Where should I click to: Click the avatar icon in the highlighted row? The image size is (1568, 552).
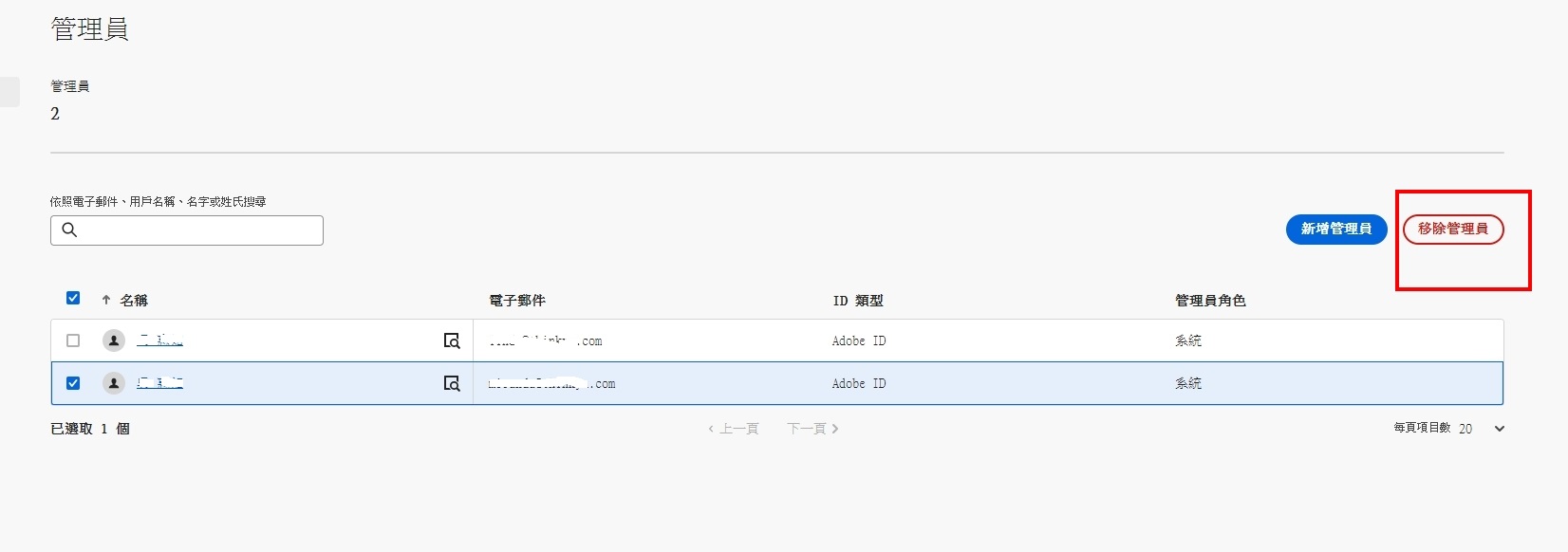click(114, 383)
